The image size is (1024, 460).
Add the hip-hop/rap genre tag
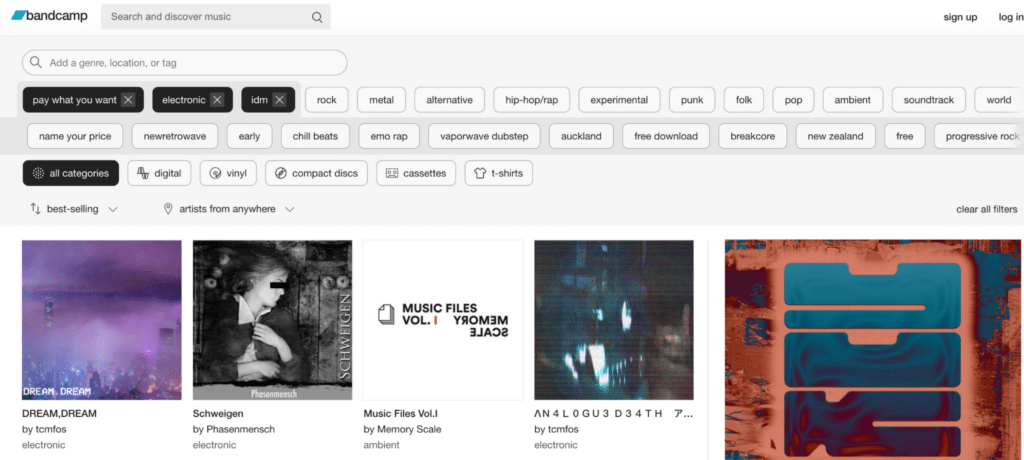[x=532, y=100]
